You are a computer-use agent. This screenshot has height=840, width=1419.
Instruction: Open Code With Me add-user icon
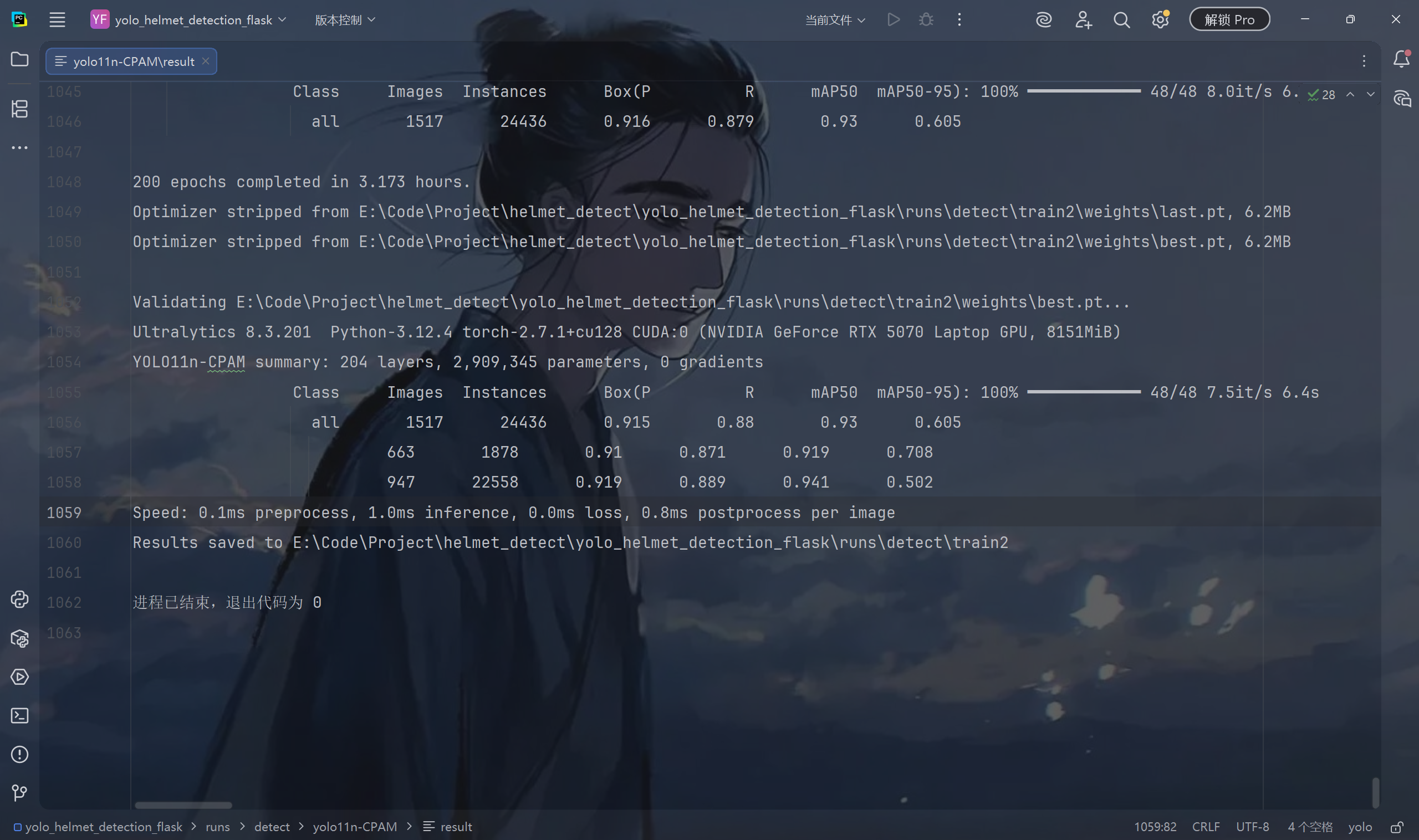[1083, 20]
